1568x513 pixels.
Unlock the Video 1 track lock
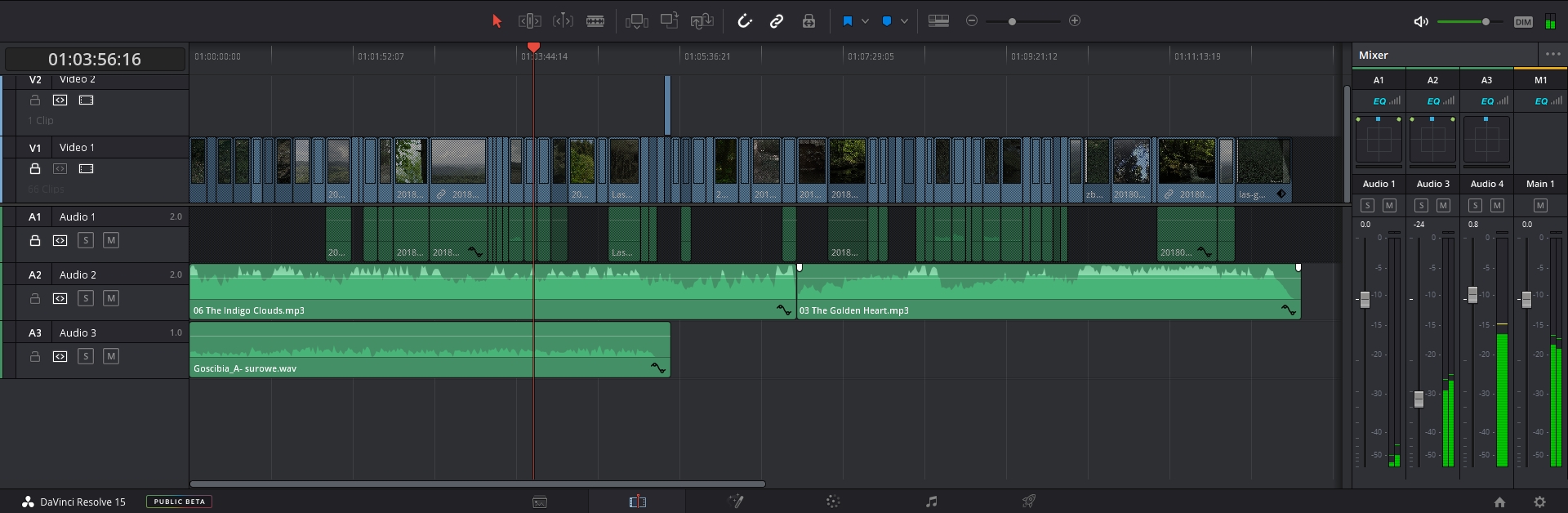pos(35,168)
